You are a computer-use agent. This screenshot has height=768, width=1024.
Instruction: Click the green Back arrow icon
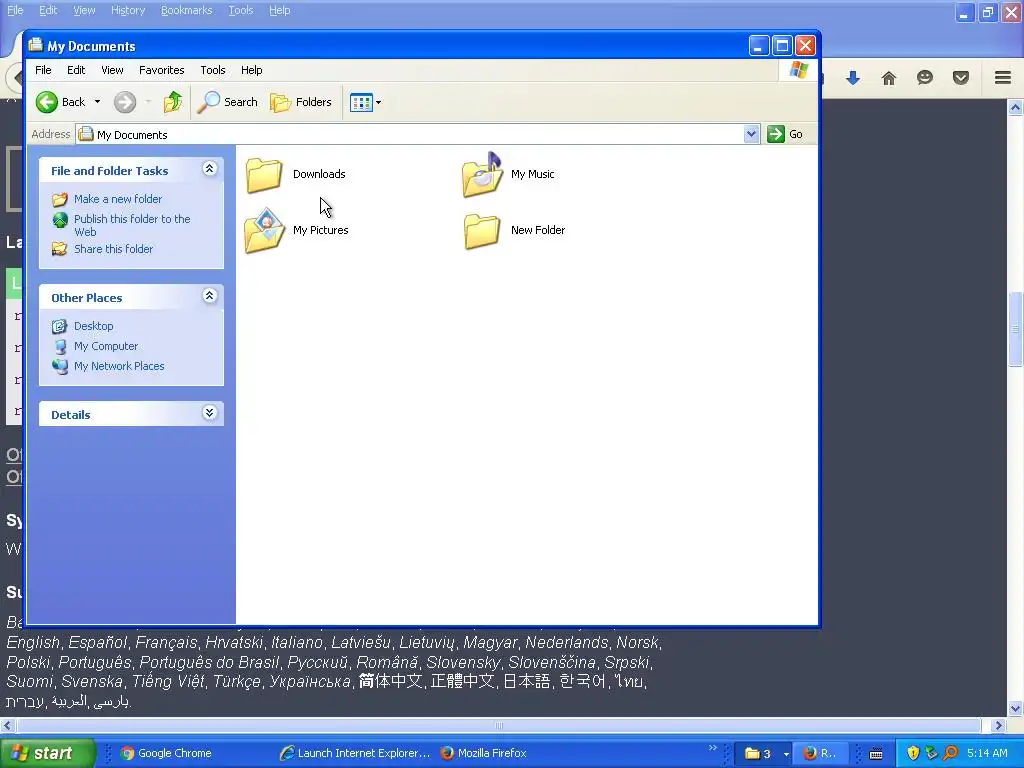(x=47, y=102)
